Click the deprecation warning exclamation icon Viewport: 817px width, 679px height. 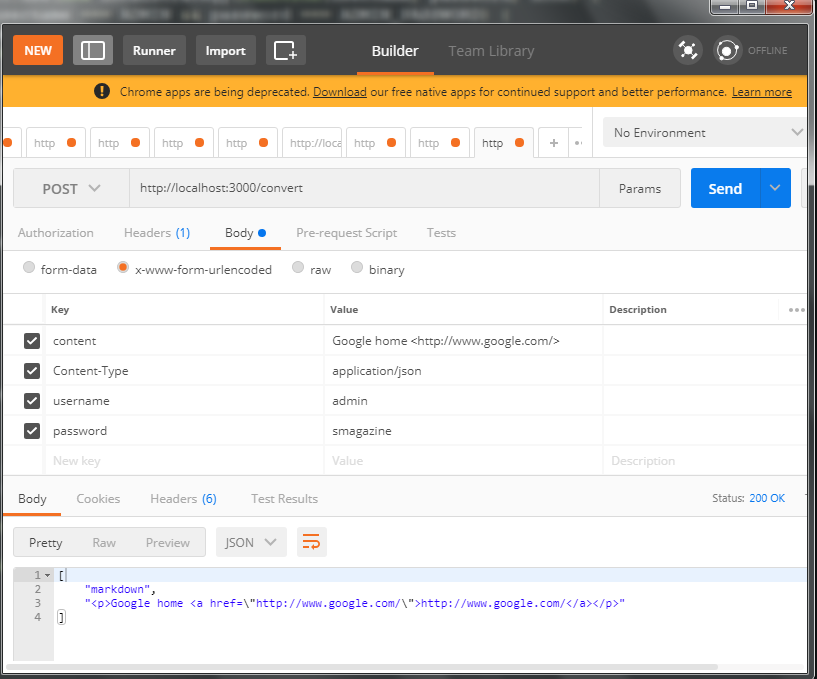click(102, 91)
